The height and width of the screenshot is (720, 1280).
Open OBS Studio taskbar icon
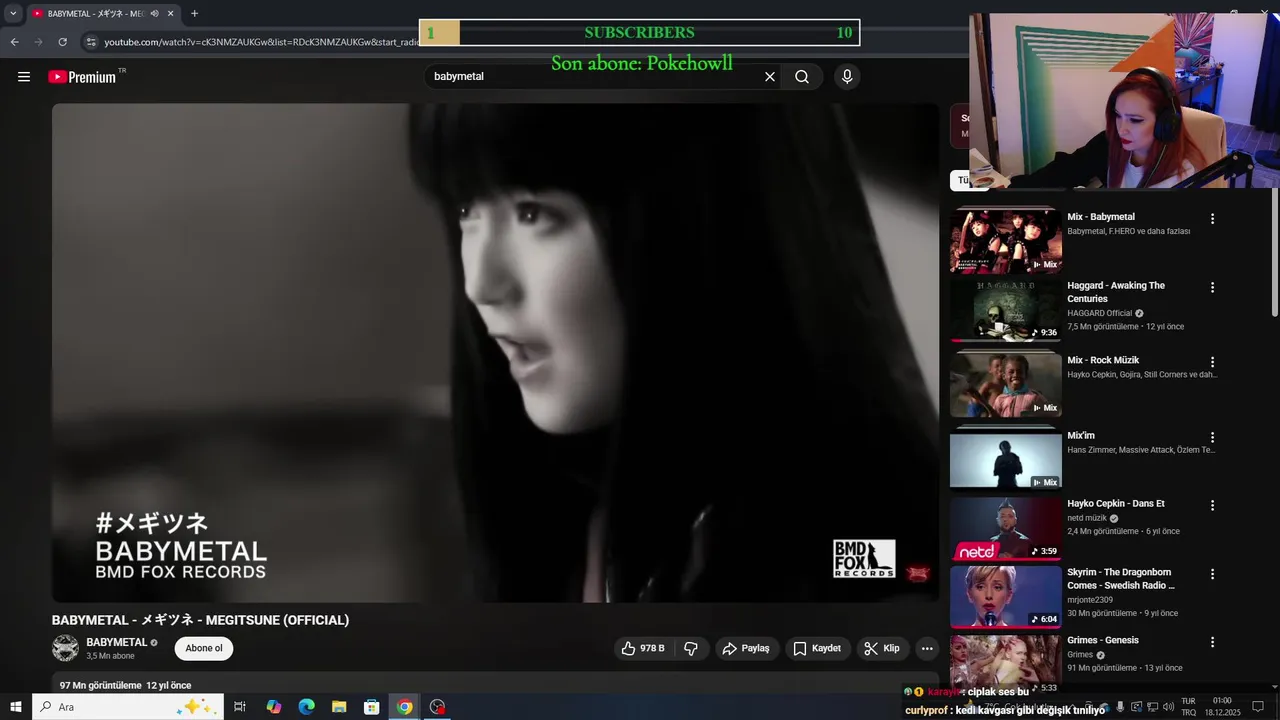coord(437,707)
